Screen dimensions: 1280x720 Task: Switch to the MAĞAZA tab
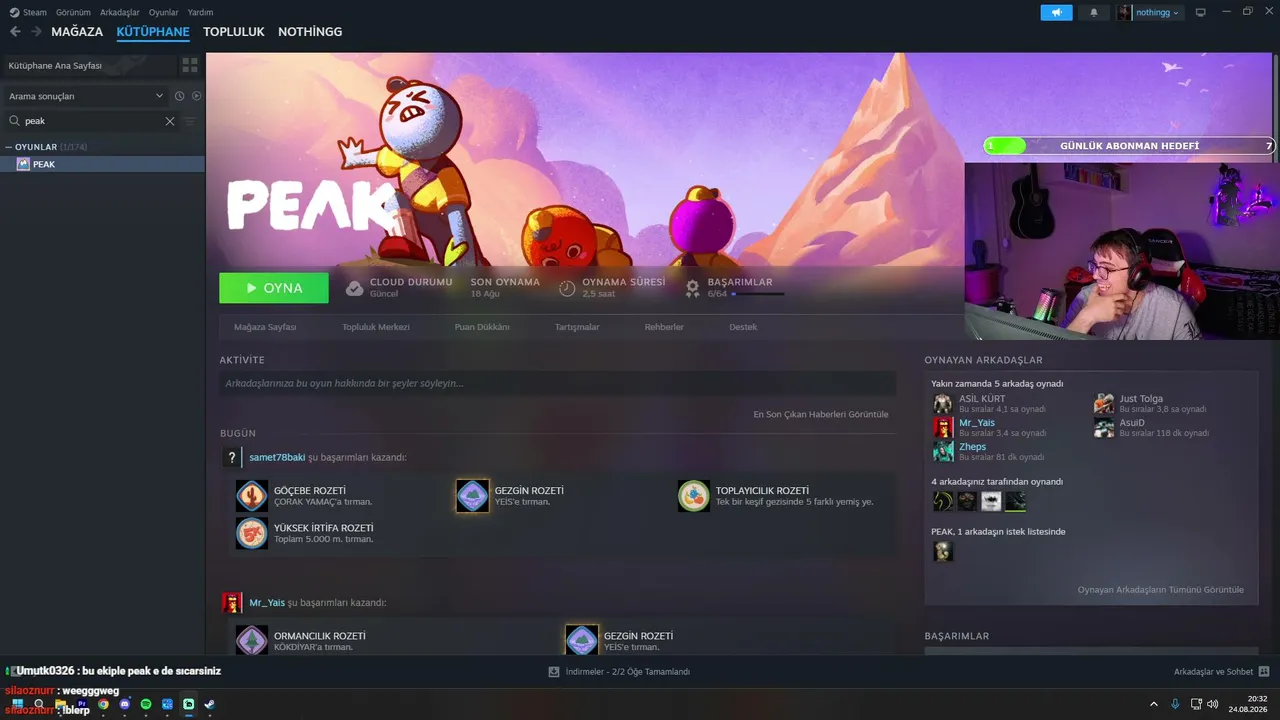point(77,32)
